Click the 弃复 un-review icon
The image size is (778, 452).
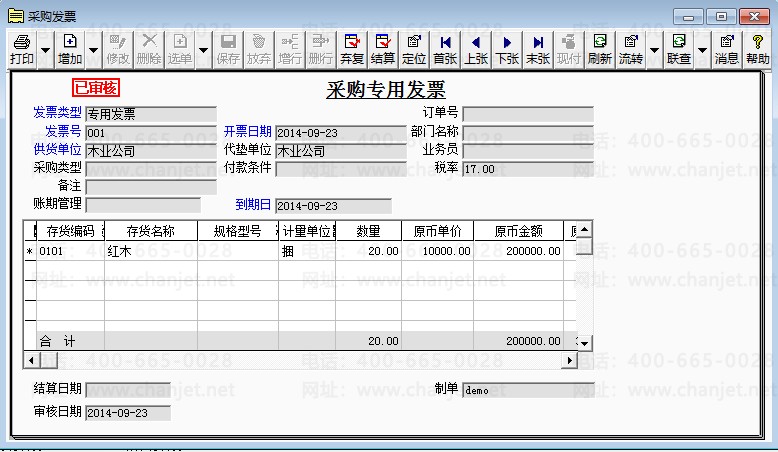(352, 50)
